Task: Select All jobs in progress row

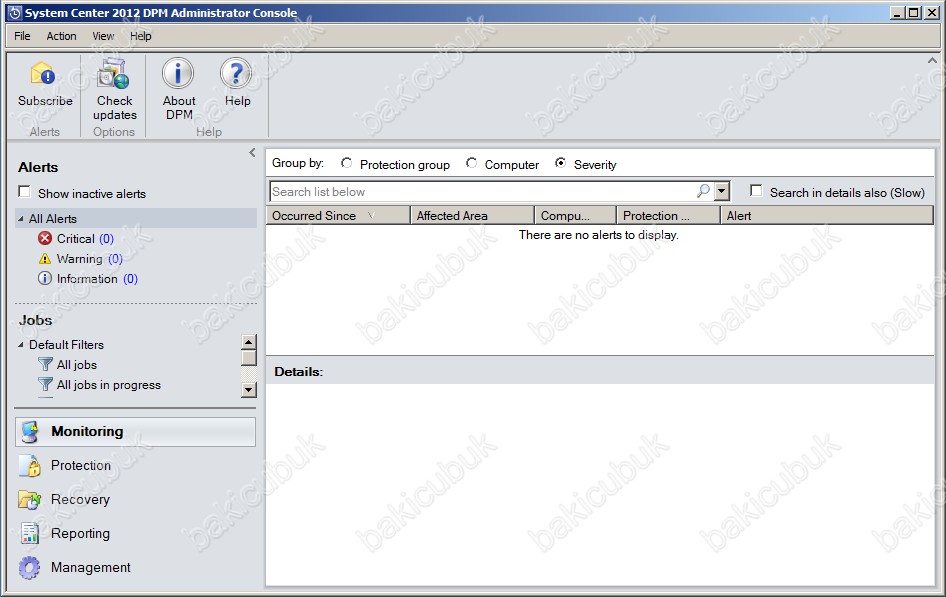Action: (x=100, y=385)
